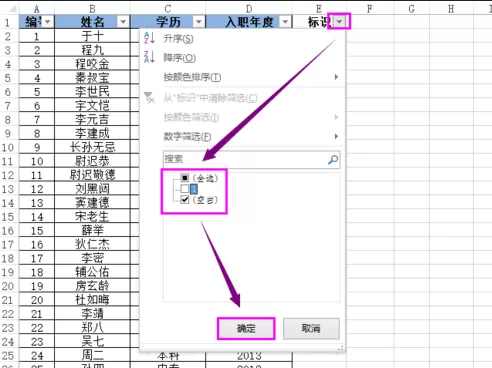The width and height of the screenshot is (492, 368).
Task: Select cell containing 周二
Action: (92, 355)
